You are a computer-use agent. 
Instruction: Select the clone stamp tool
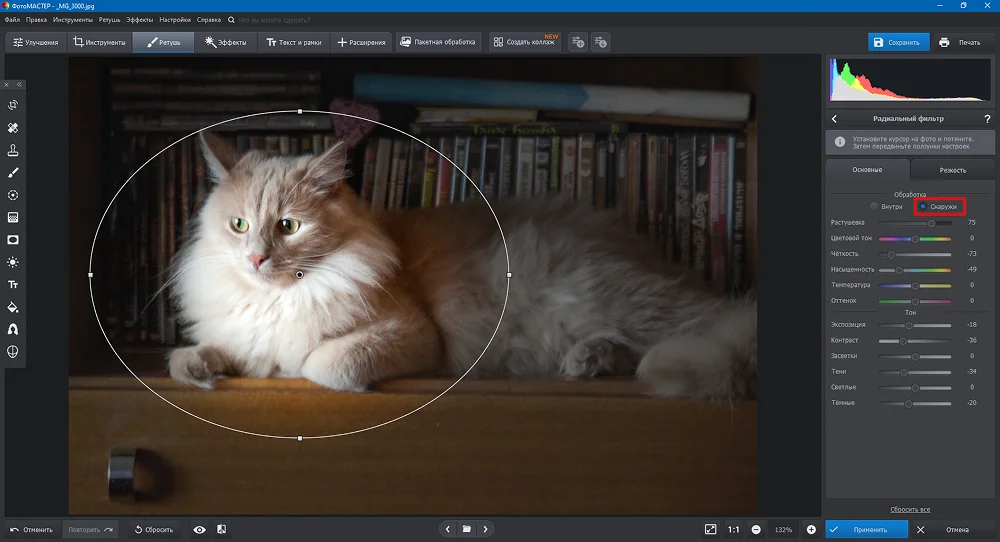coord(13,150)
